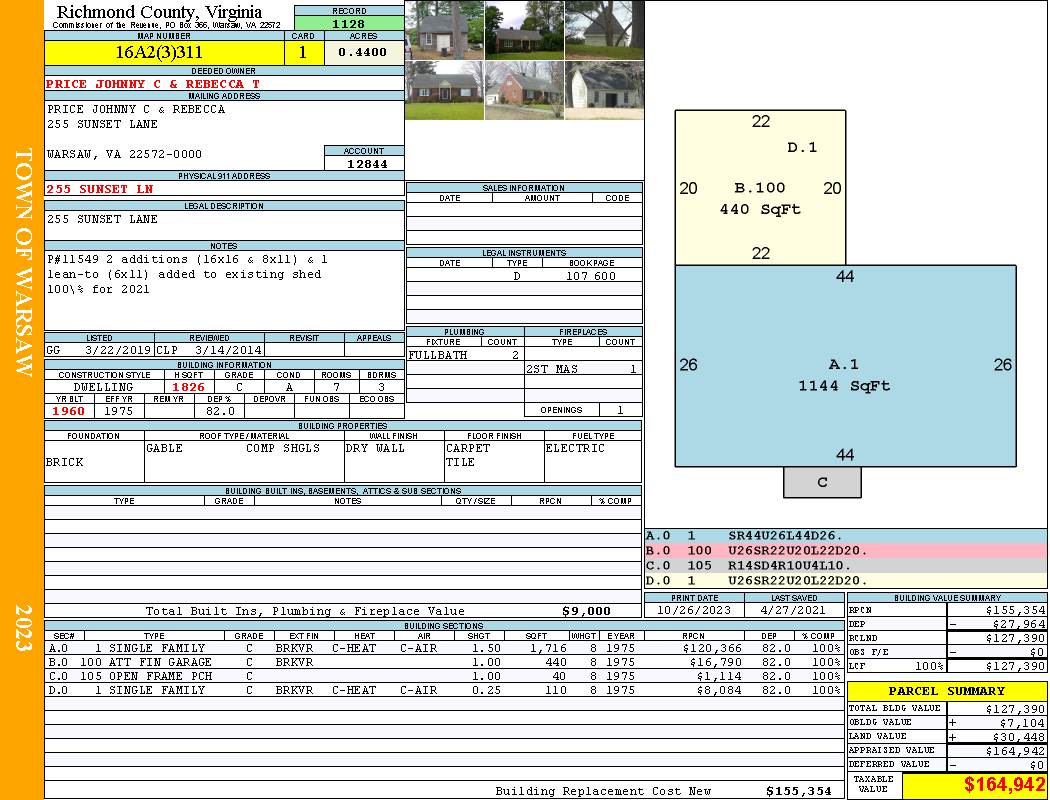The height and width of the screenshot is (800, 1050).
Task: Open the front-facing brick house with lawn photo
Action: point(444,90)
